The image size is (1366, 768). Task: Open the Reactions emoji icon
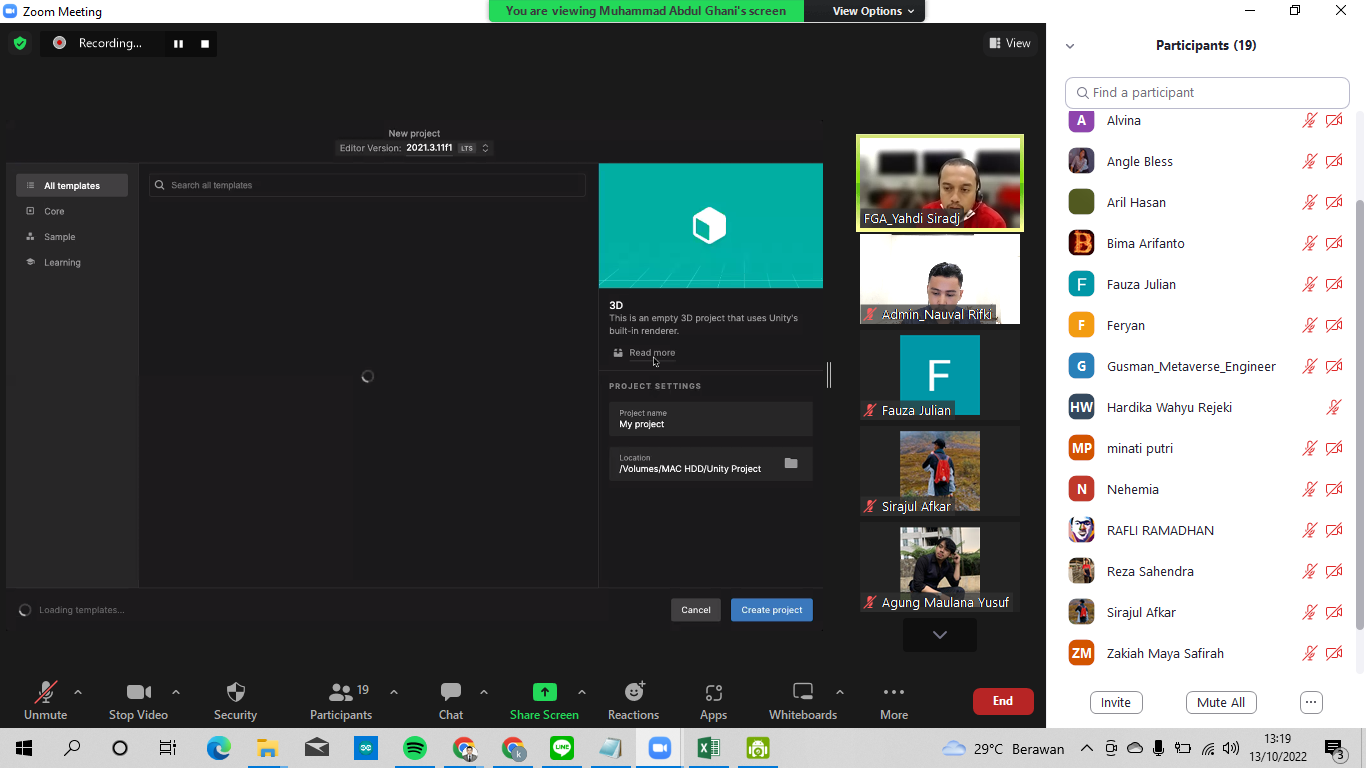pos(634,693)
